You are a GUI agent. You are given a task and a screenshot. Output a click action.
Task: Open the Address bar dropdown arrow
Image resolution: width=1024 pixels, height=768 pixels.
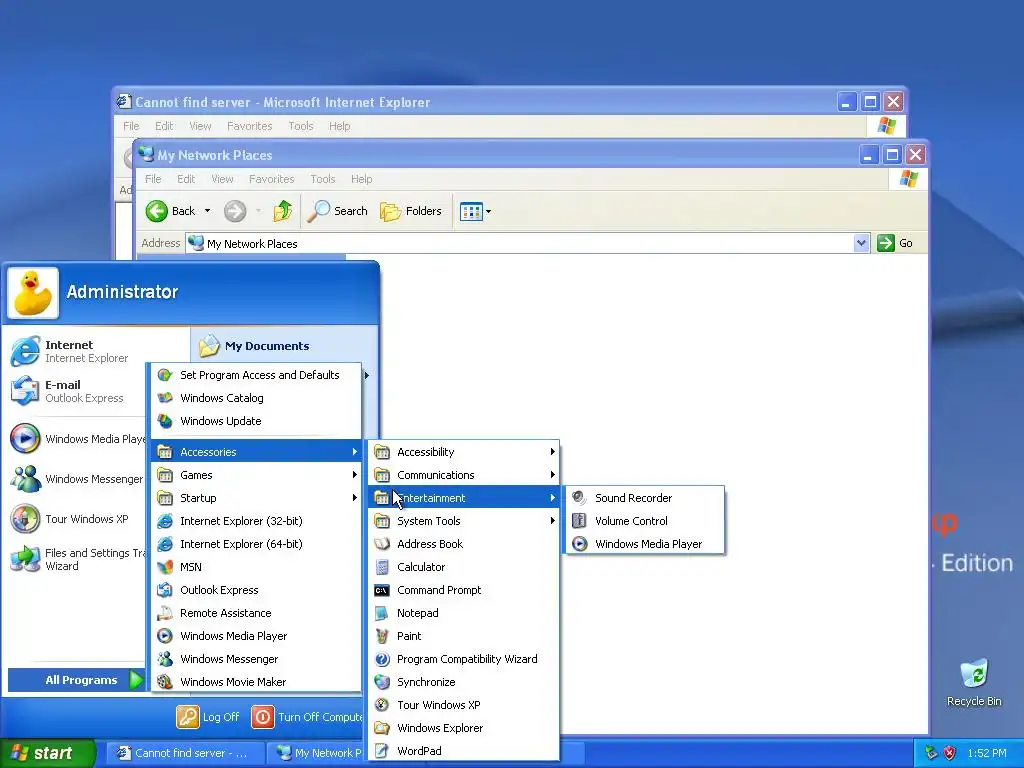[861, 243]
